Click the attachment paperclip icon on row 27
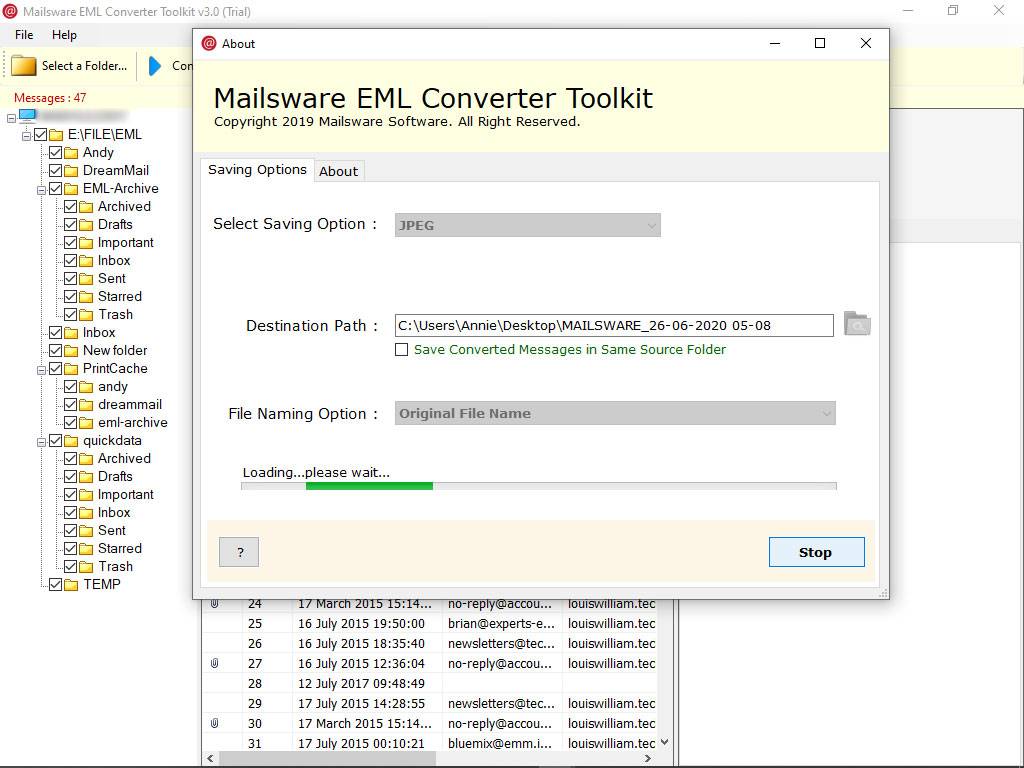The image size is (1024, 768). pyautogui.click(x=214, y=663)
